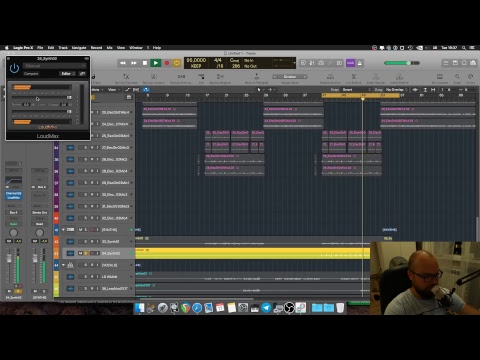
Task: Toggle solo on the selected synth track
Action: point(86,253)
